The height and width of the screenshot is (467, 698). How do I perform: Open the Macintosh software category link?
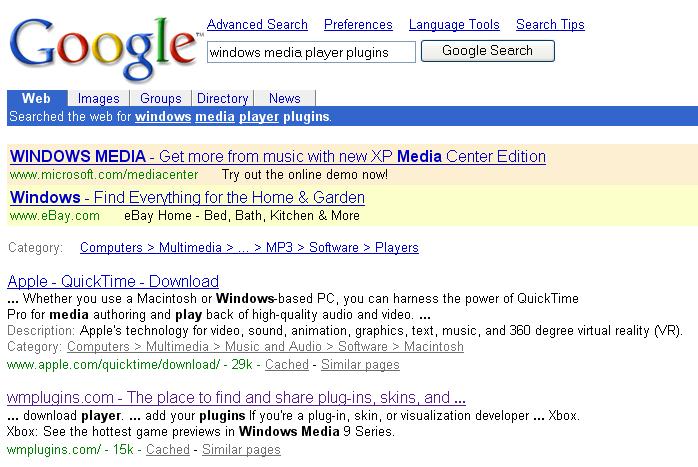[x=265, y=346]
